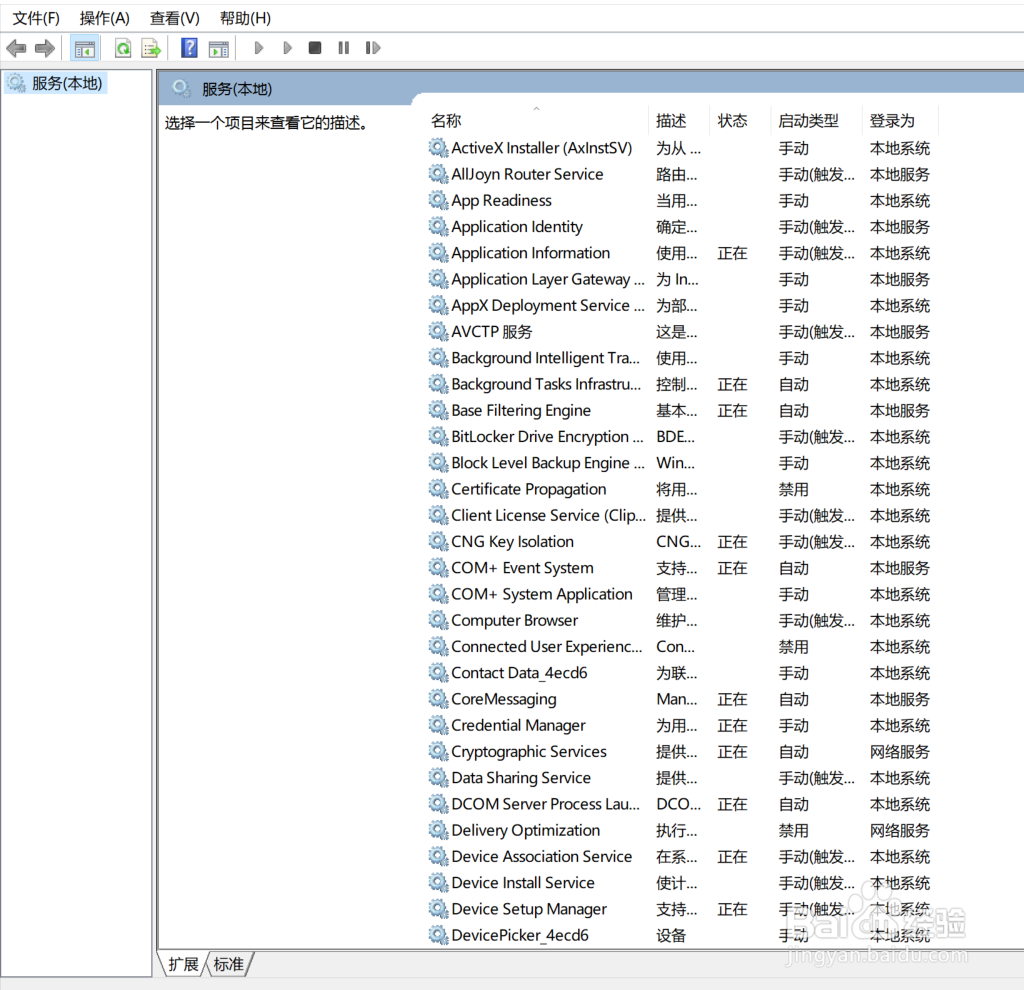Select the Cryptographic Services row
1024x990 pixels.
[679, 751]
